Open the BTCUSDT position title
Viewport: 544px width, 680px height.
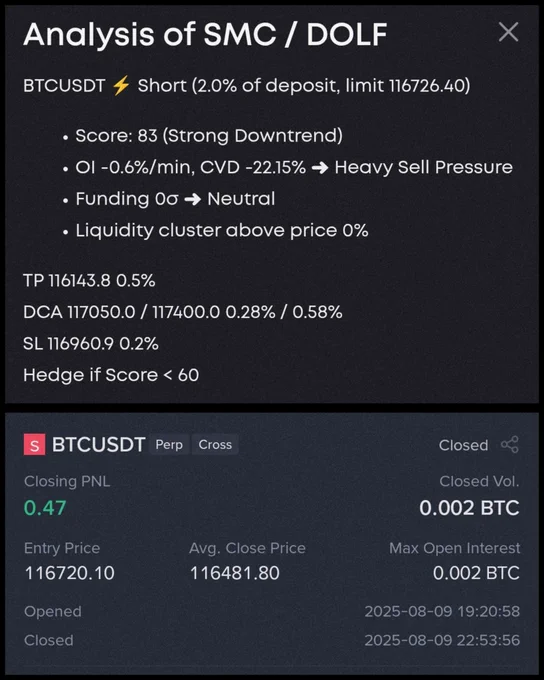(x=98, y=445)
